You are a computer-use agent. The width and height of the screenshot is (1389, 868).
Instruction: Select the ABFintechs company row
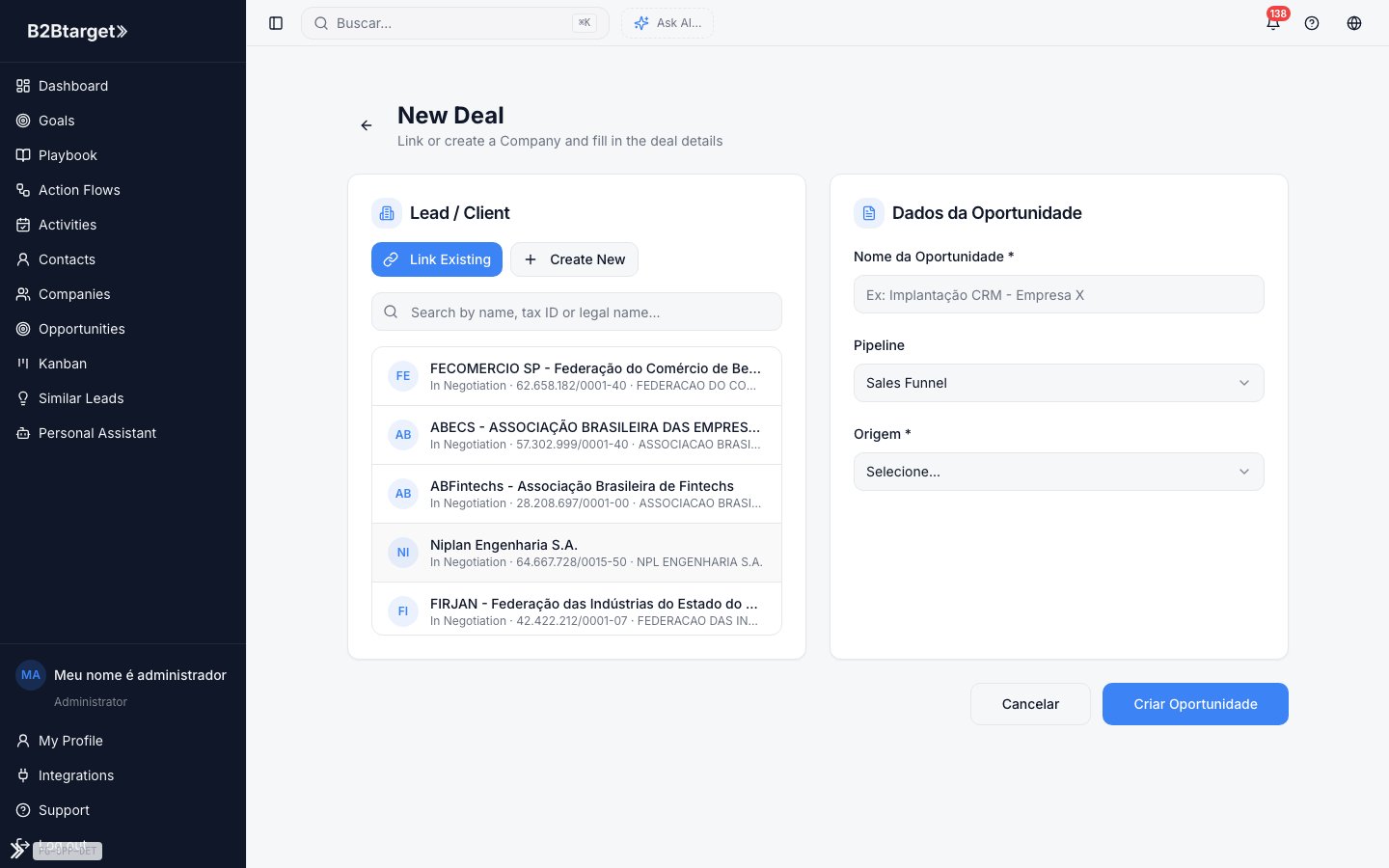577,494
